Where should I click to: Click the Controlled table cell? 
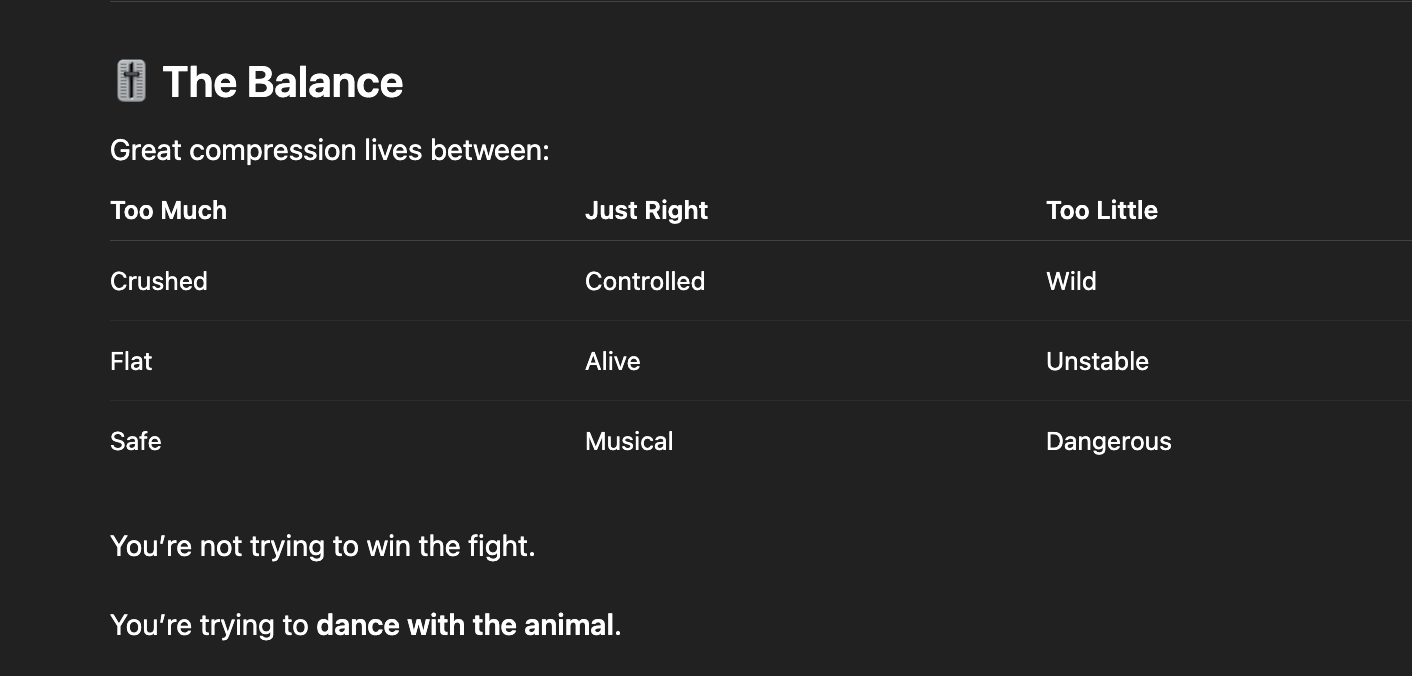point(645,281)
